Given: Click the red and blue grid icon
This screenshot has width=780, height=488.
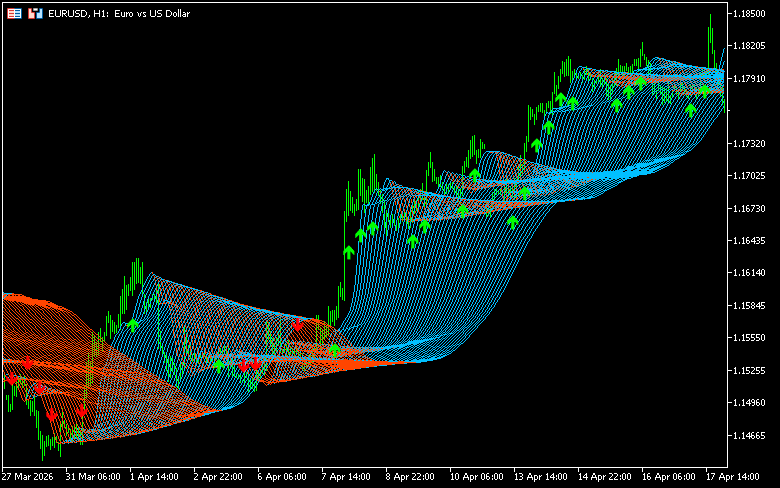Looking at the screenshot, I should click(14, 14).
